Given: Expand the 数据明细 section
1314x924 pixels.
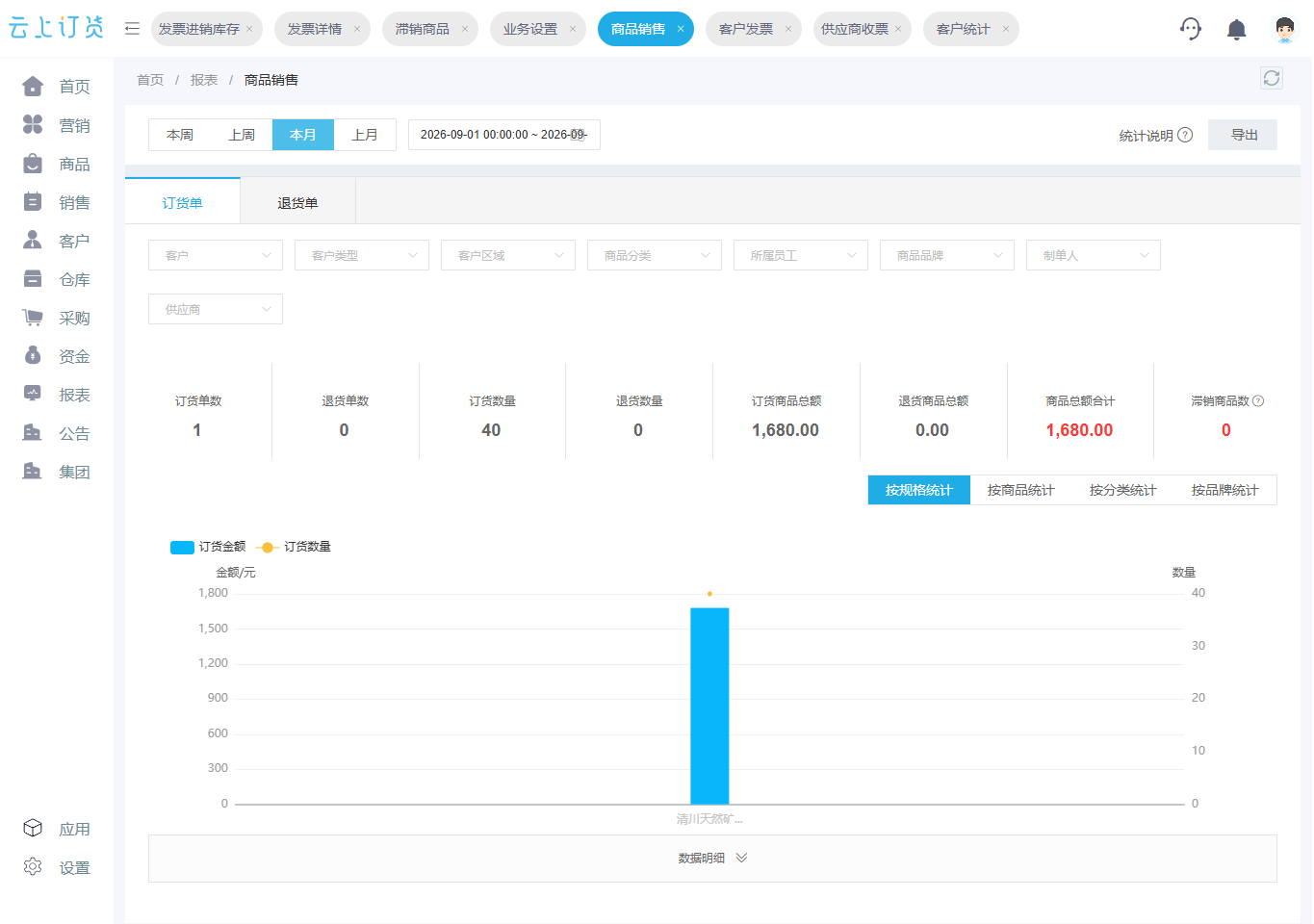Looking at the screenshot, I should coord(712,859).
